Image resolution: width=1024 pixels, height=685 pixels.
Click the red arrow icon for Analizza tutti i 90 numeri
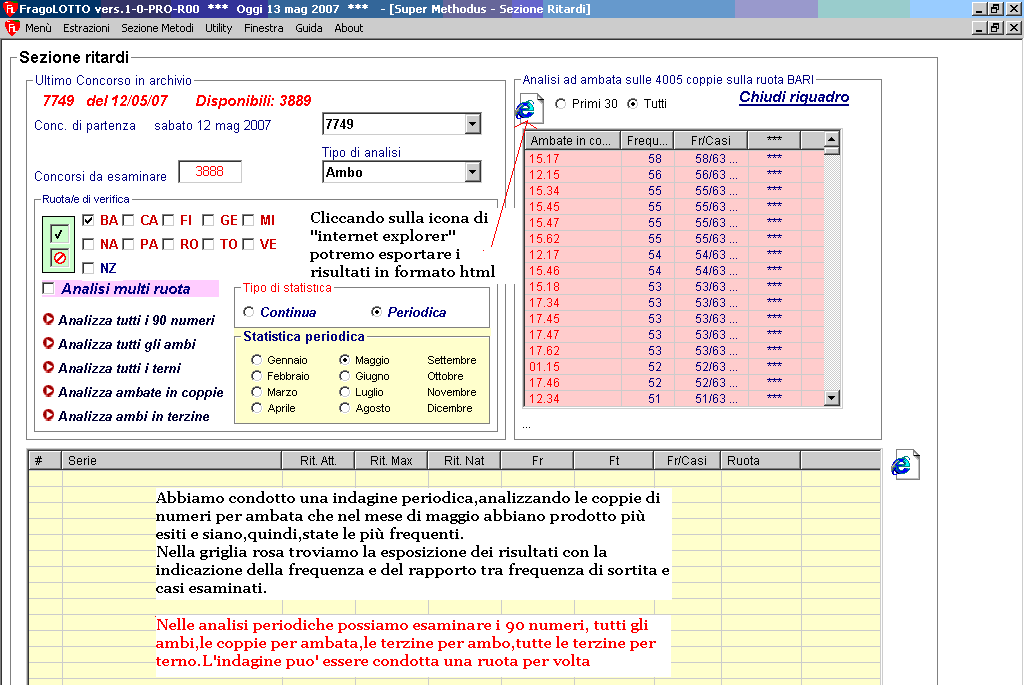[x=48, y=320]
